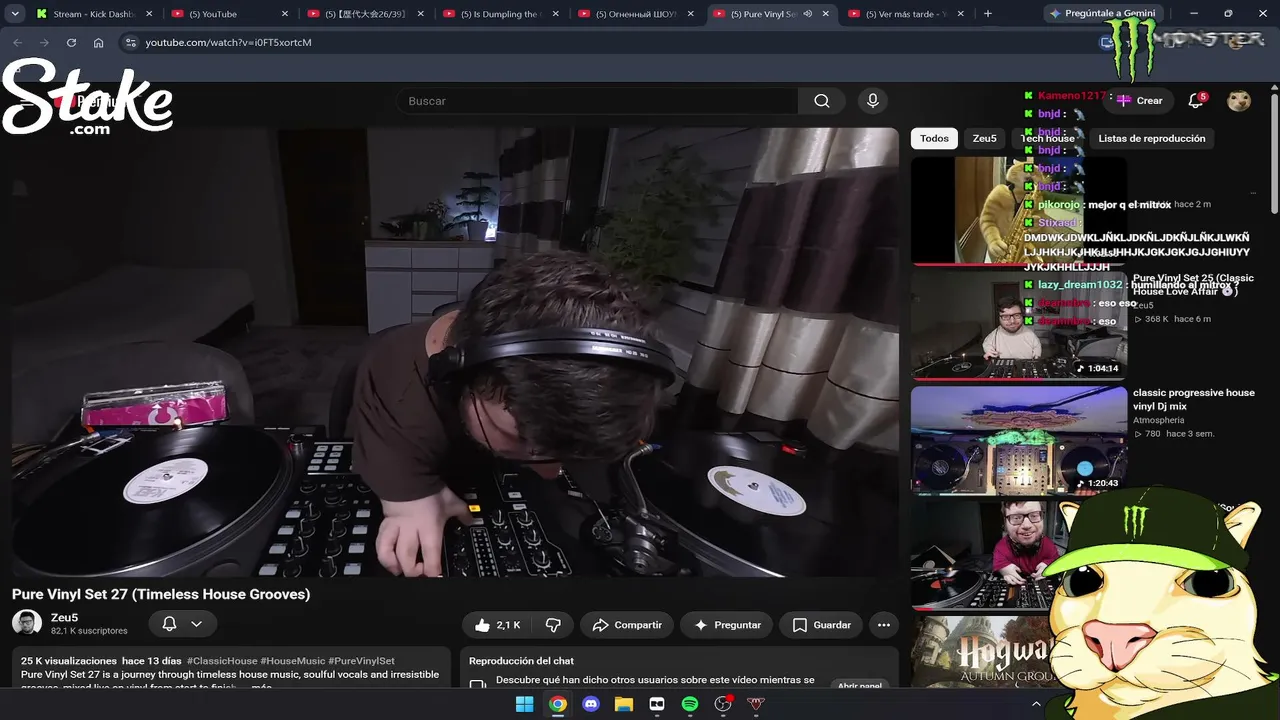Viewport: 1280px width, 720px height.
Task: Open the classic progressive house vinyl Dj mix title
Action: tap(1194, 399)
